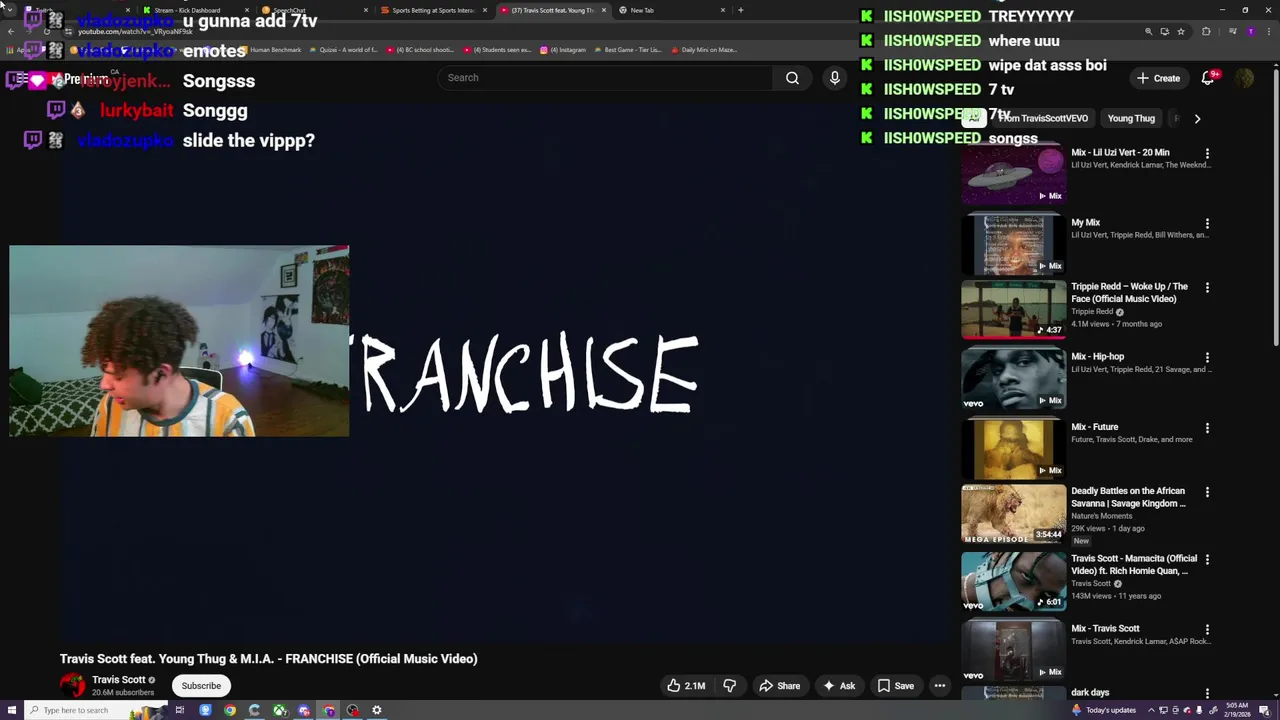Open Human Benchmark bookmark
The width and height of the screenshot is (1280, 720).
click(270, 50)
